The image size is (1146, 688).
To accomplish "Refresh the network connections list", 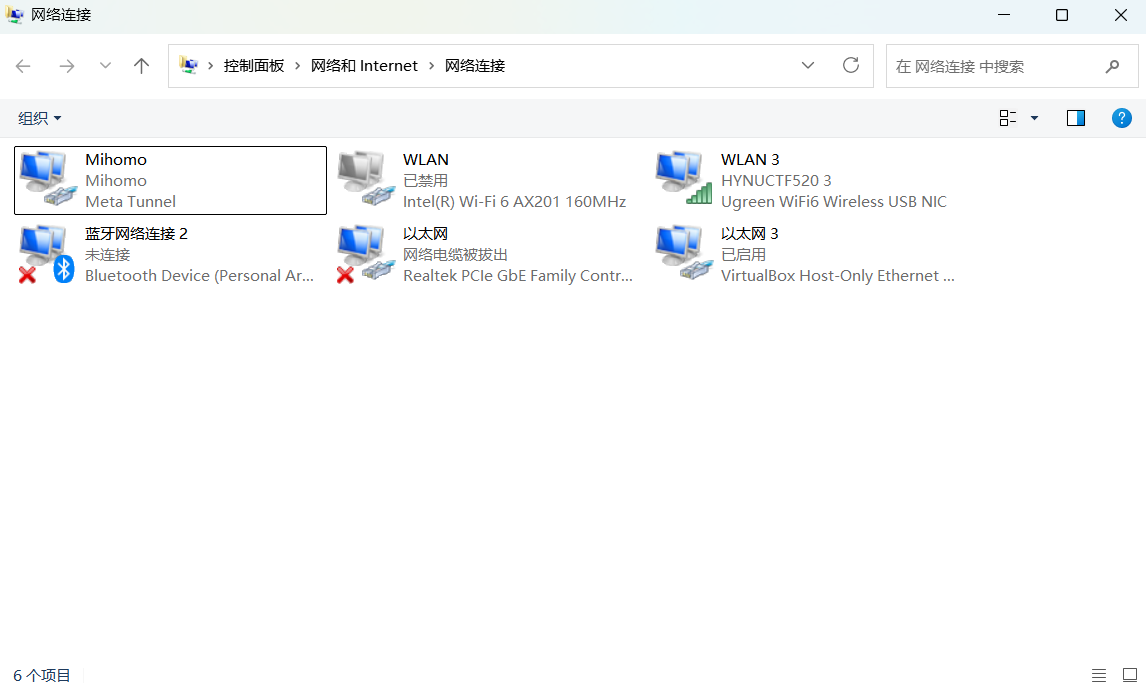I will click(851, 65).
